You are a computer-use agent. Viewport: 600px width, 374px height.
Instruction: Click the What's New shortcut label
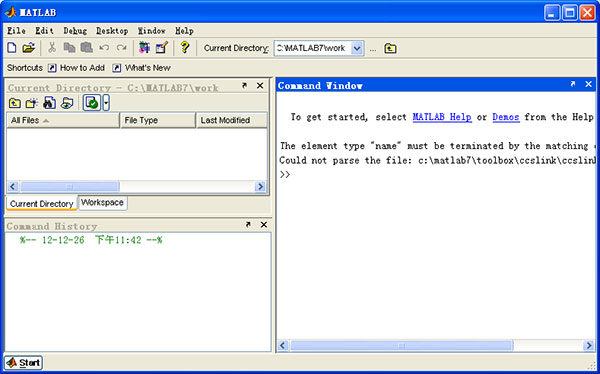(x=148, y=68)
